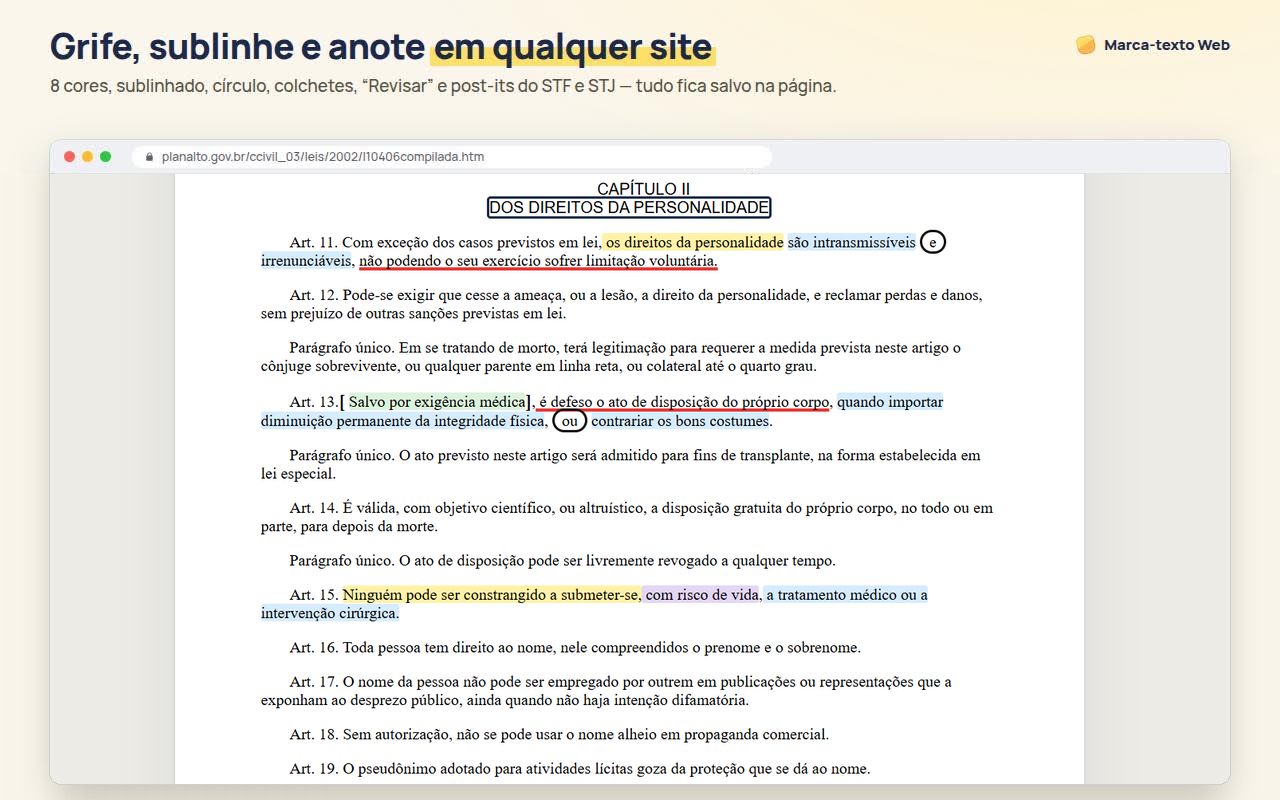Click the Art. 12 paragraph text
This screenshot has width=1280, height=800.
coord(621,304)
